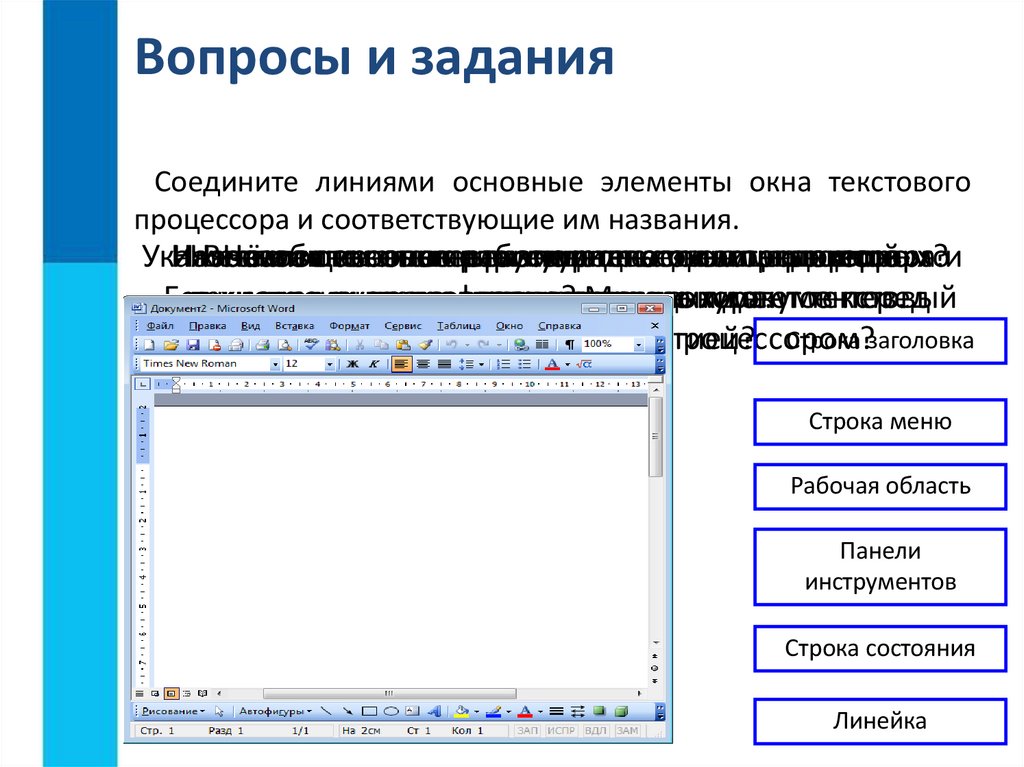
Task: Click the Строка меню label box
Action: (880, 422)
